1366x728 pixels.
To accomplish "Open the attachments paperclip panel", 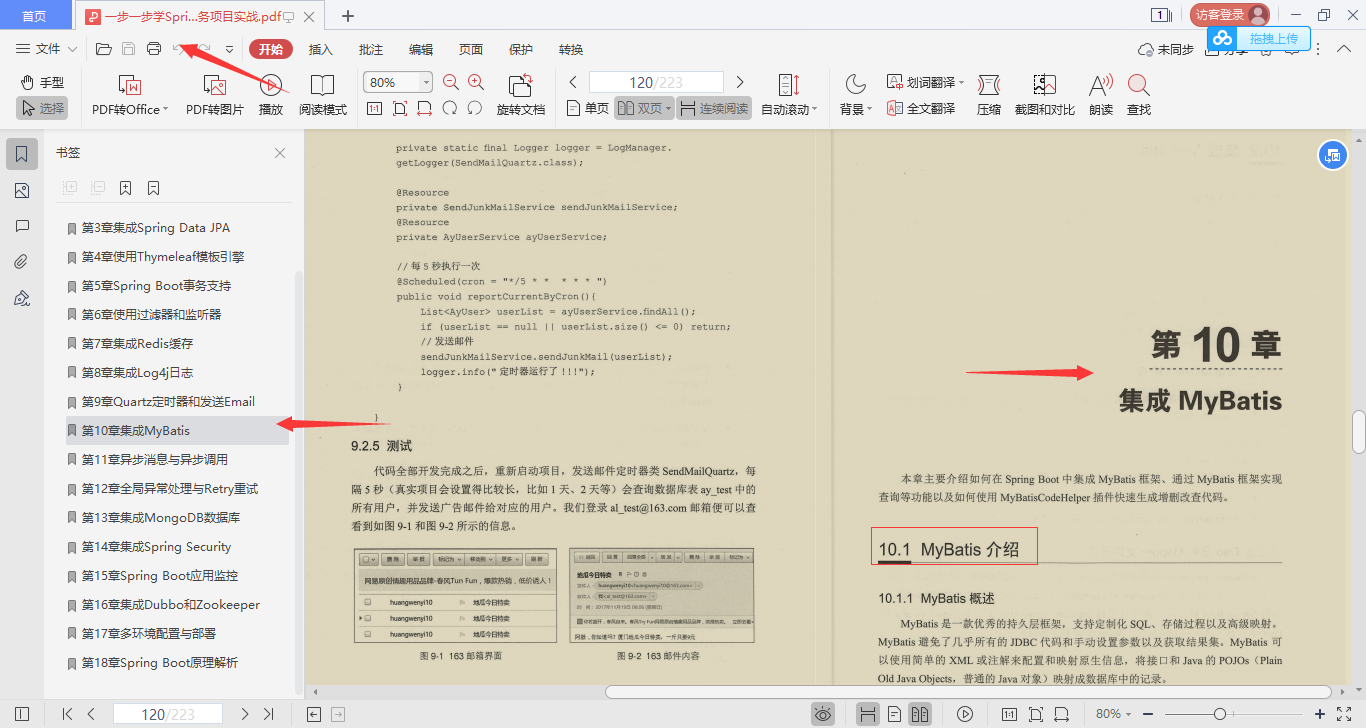I will tap(22, 262).
